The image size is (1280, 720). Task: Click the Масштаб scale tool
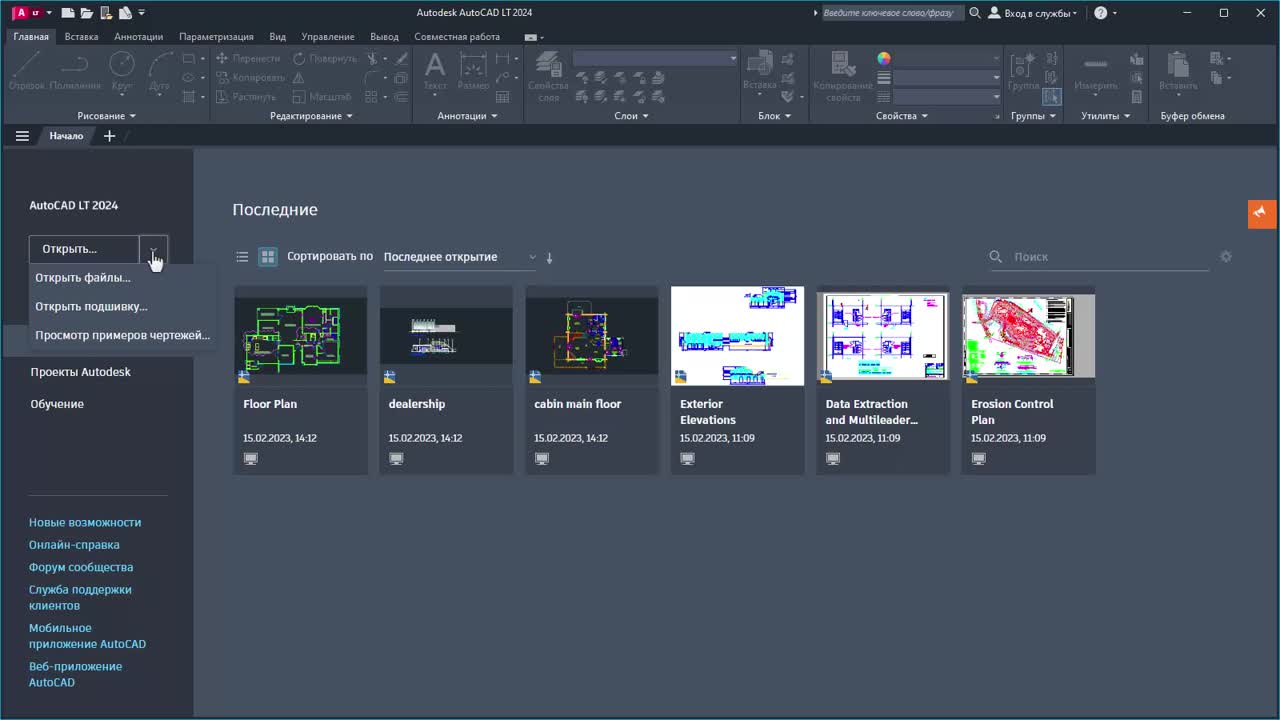click(x=322, y=97)
